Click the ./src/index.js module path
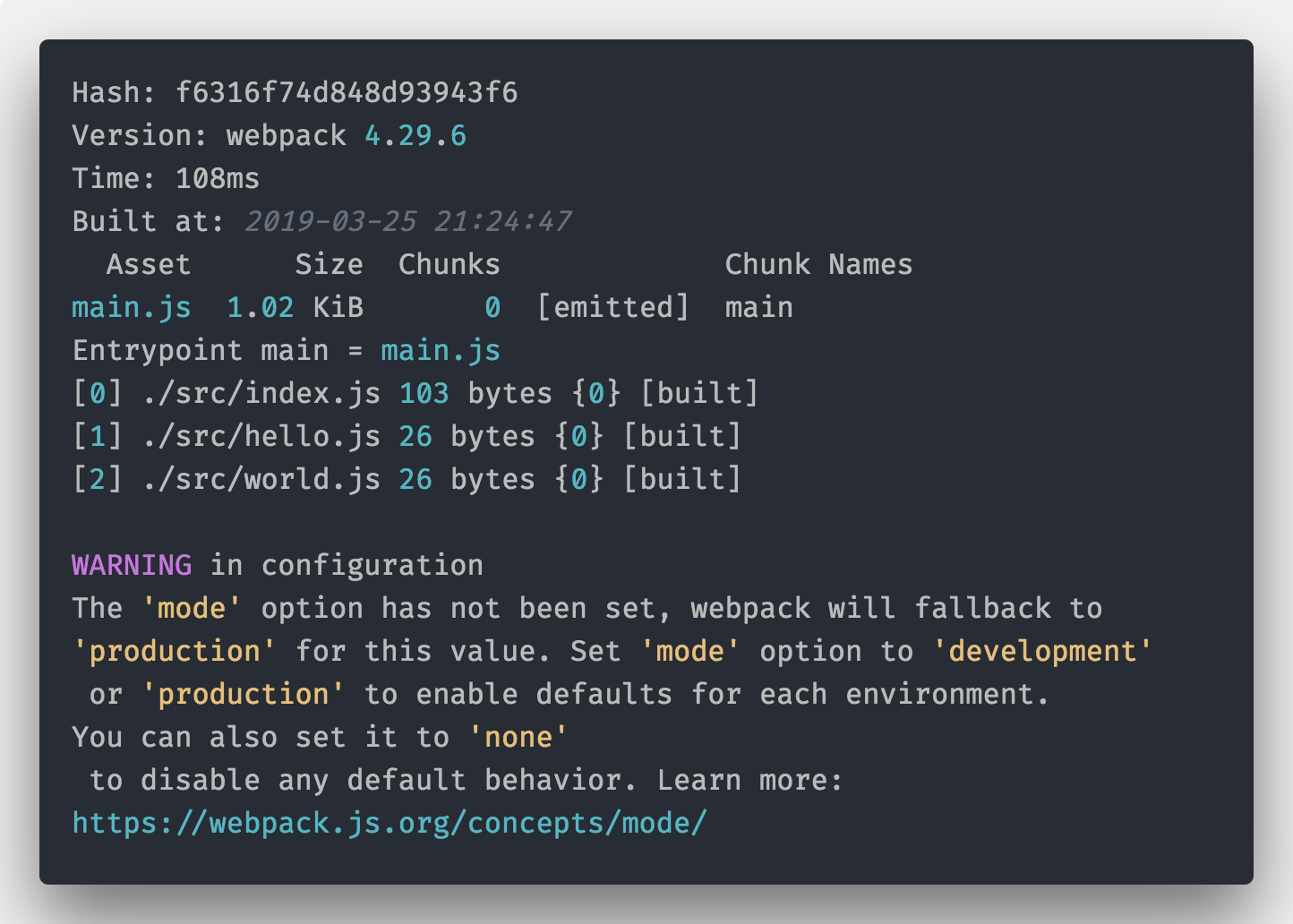Viewport: 1293px width, 924px height. (261, 393)
